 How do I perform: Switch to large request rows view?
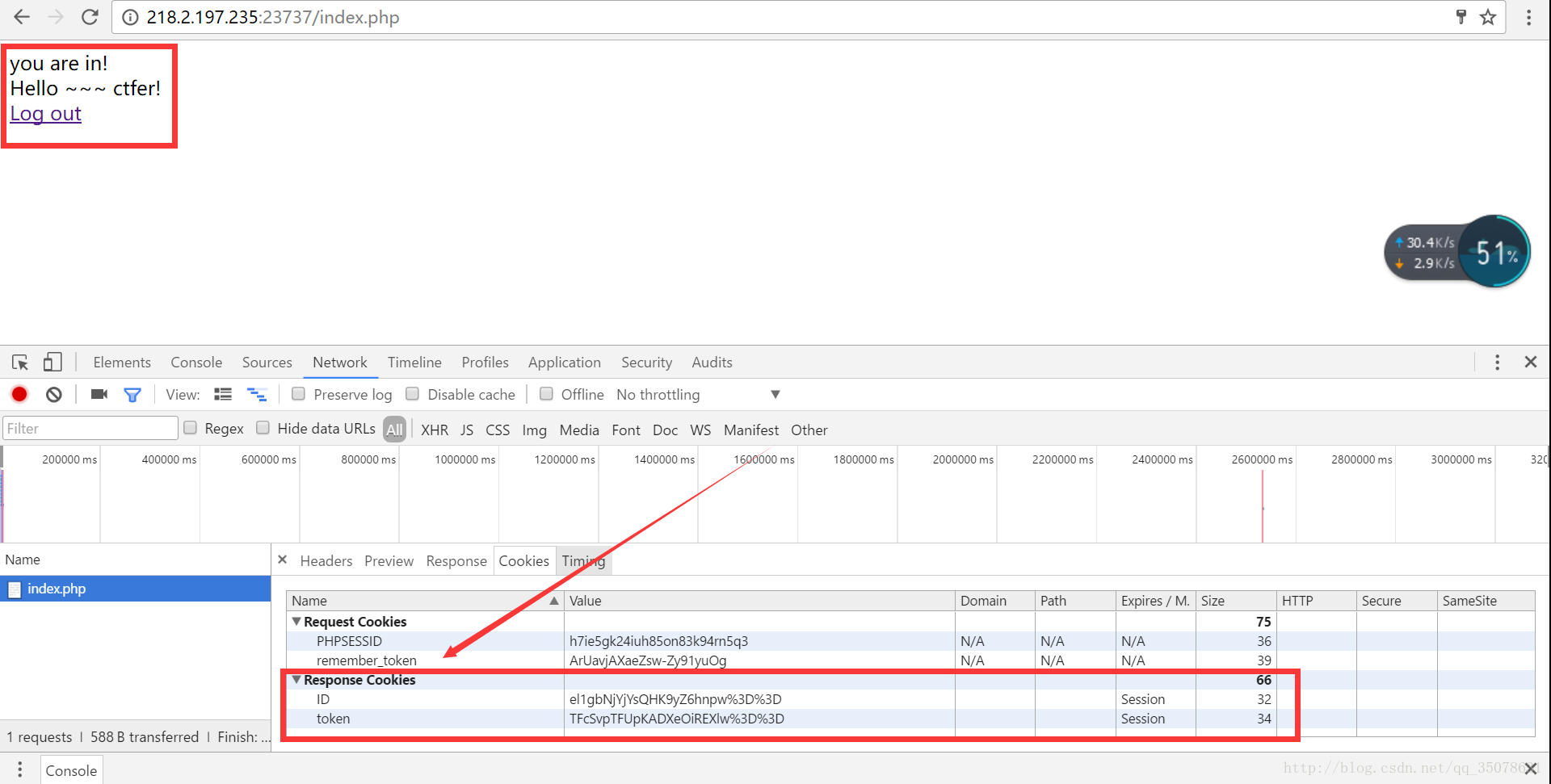[x=223, y=394]
